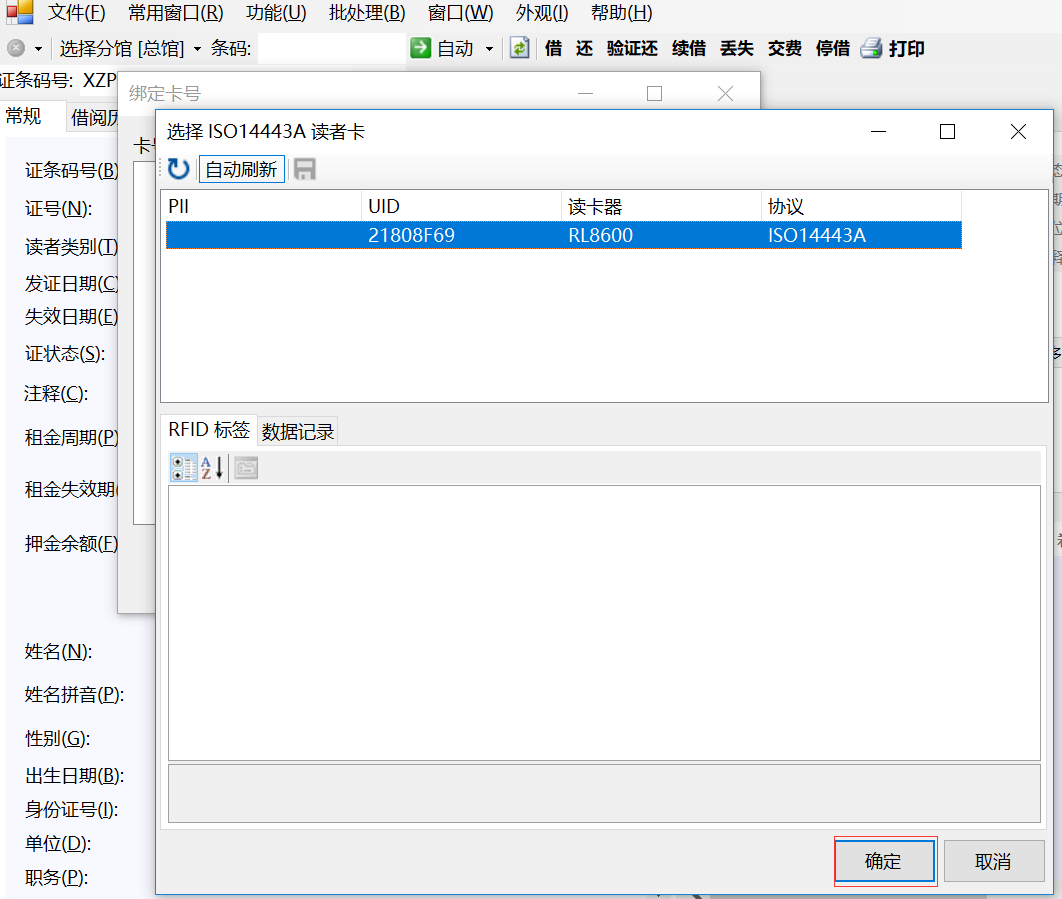Open the 外观(I) menu
Image resolution: width=1062 pixels, height=899 pixels.
point(542,12)
